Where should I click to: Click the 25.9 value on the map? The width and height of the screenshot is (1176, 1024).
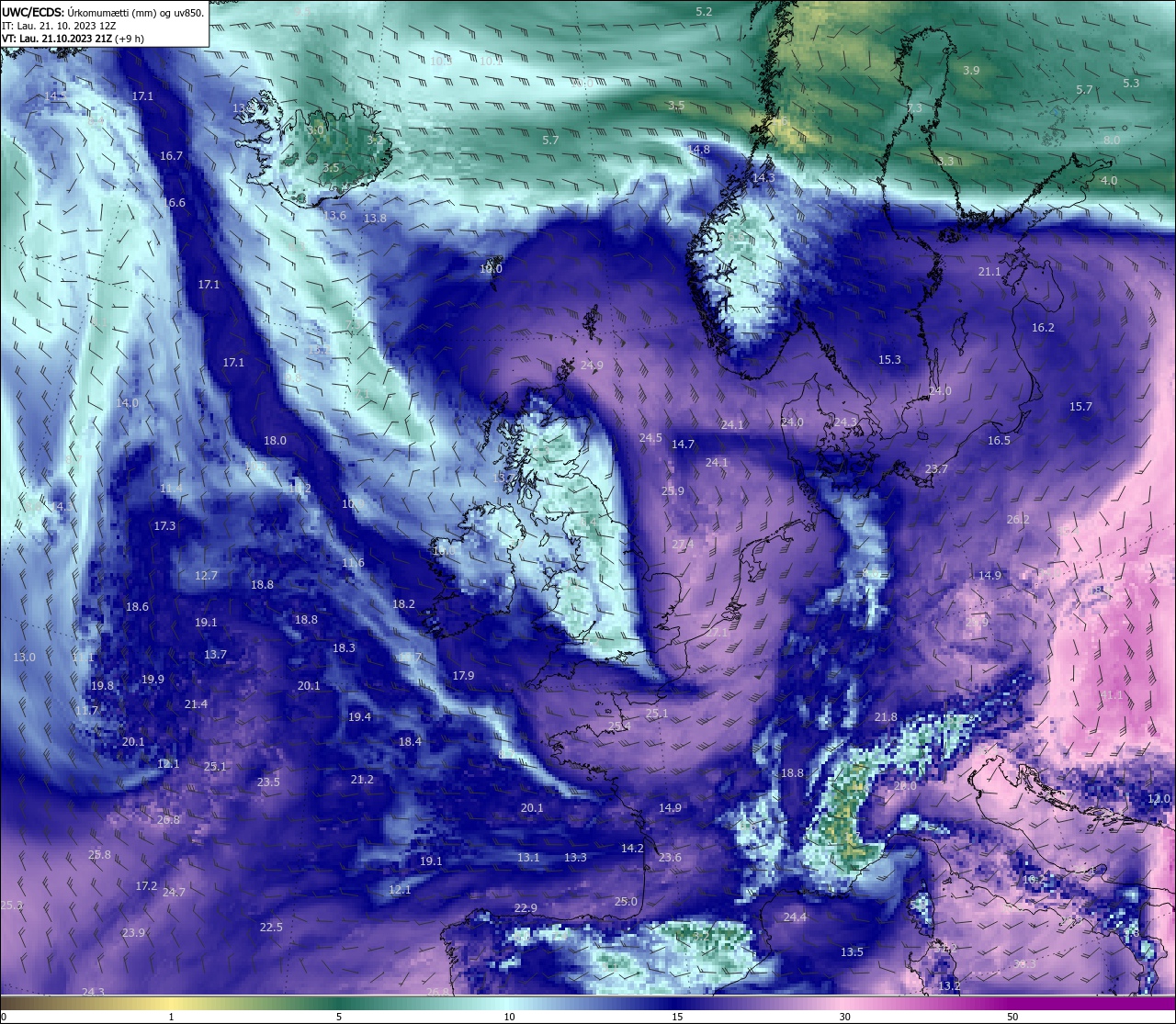673,491
